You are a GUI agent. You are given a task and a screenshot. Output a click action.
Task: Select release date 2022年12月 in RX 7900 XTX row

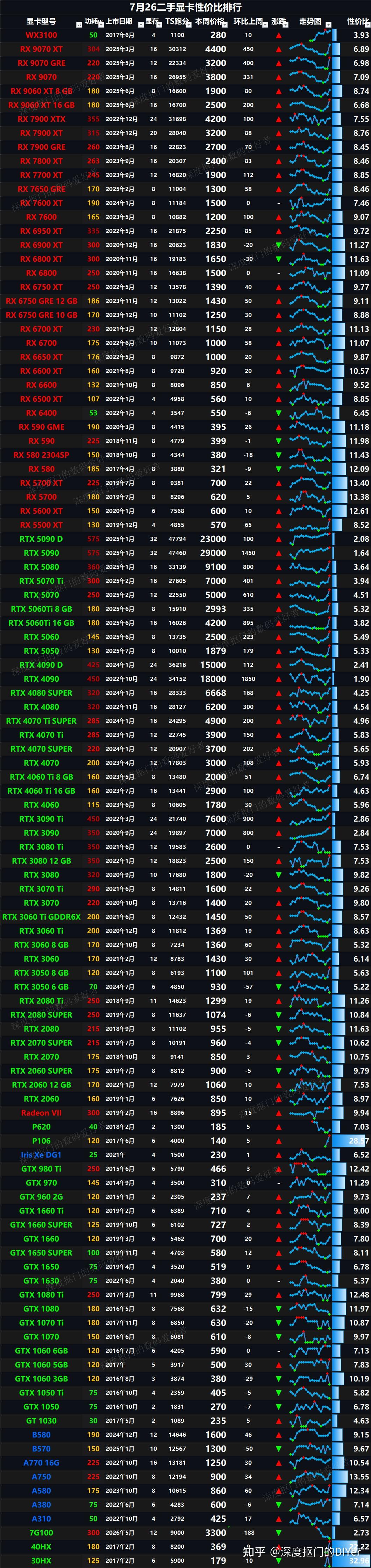tap(122, 119)
